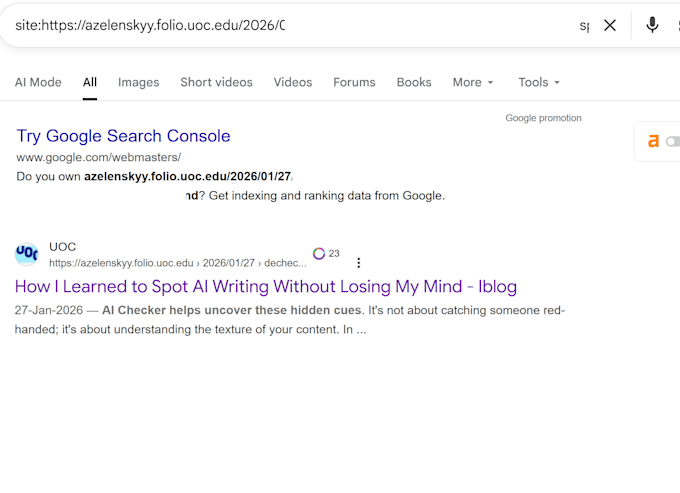Click the bold azelenskyy.folio.uoc.edu/2026/01/27 text
Screen dimensions: 680x493
point(188,176)
